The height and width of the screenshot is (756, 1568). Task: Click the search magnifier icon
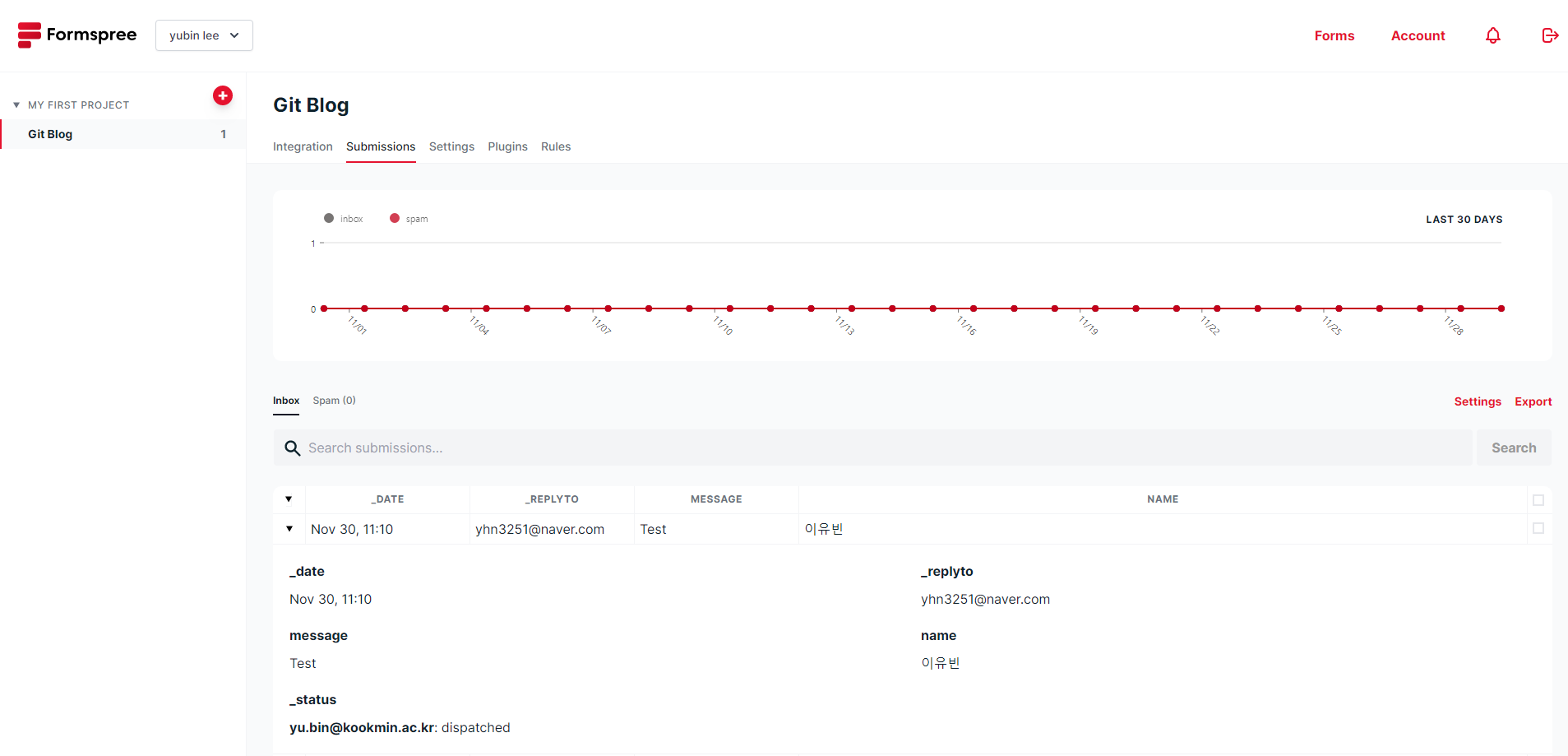(292, 448)
